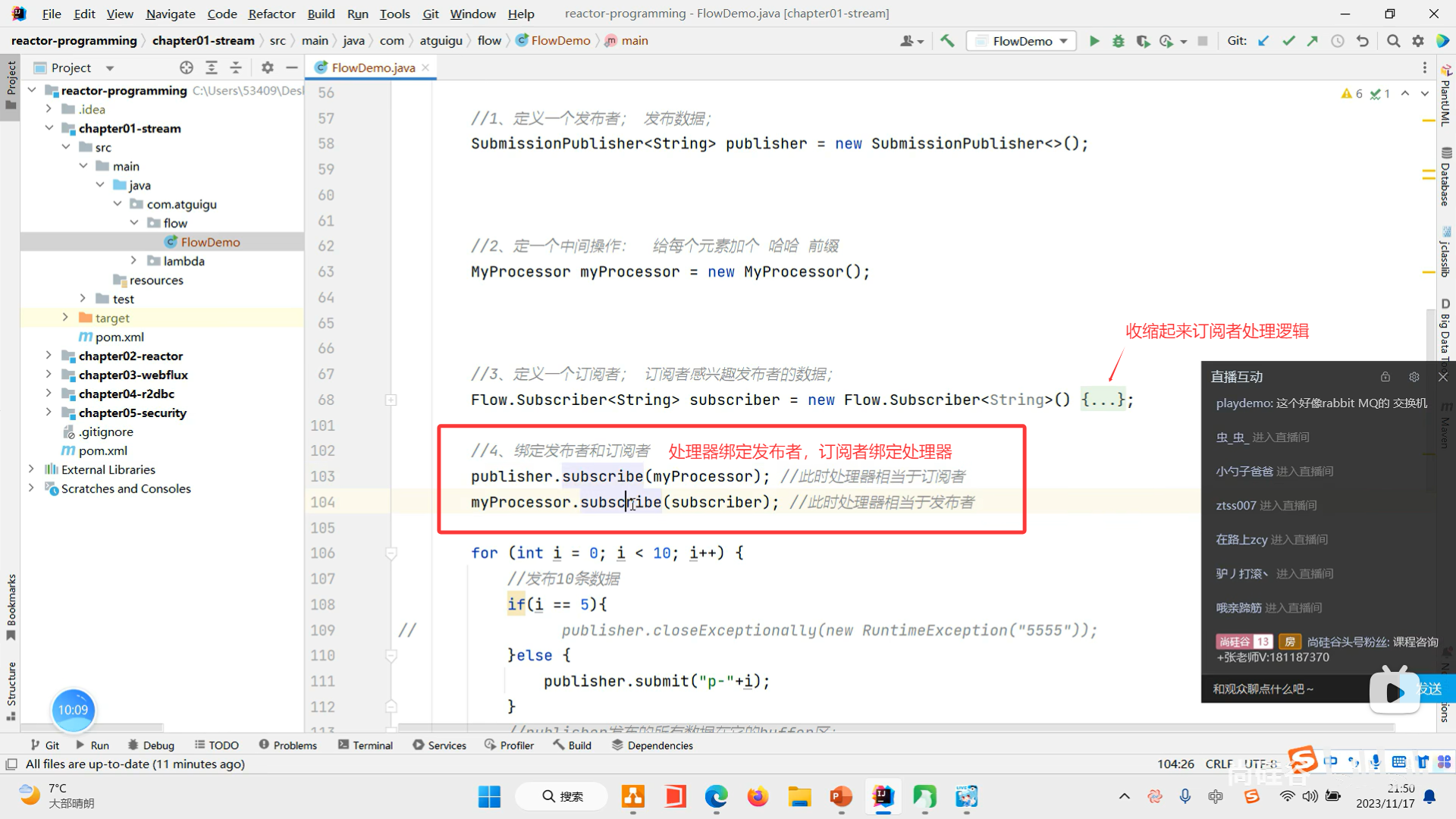The height and width of the screenshot is (819, 1456).
Task: Expand the chapter02-reactor module
Action: coord(49,356)
